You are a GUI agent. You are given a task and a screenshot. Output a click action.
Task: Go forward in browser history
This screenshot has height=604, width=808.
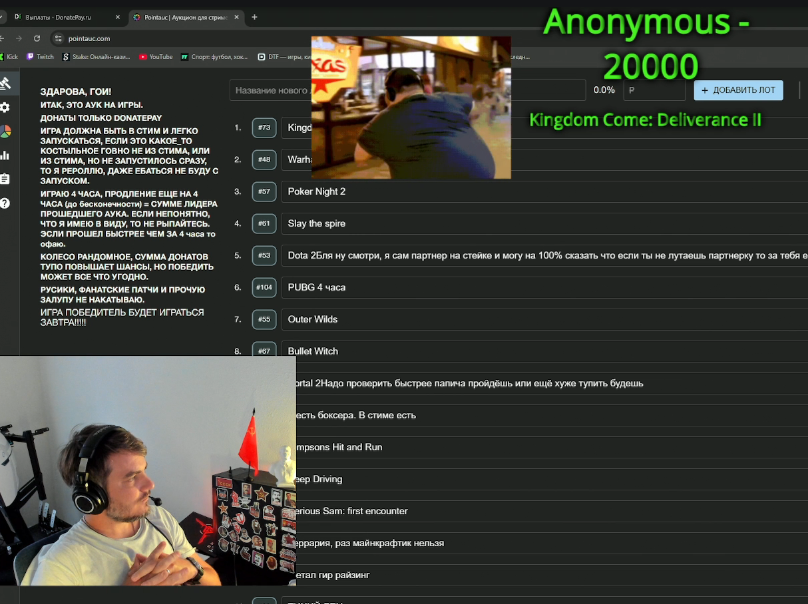pyautogui.click(x=19, y=39)
